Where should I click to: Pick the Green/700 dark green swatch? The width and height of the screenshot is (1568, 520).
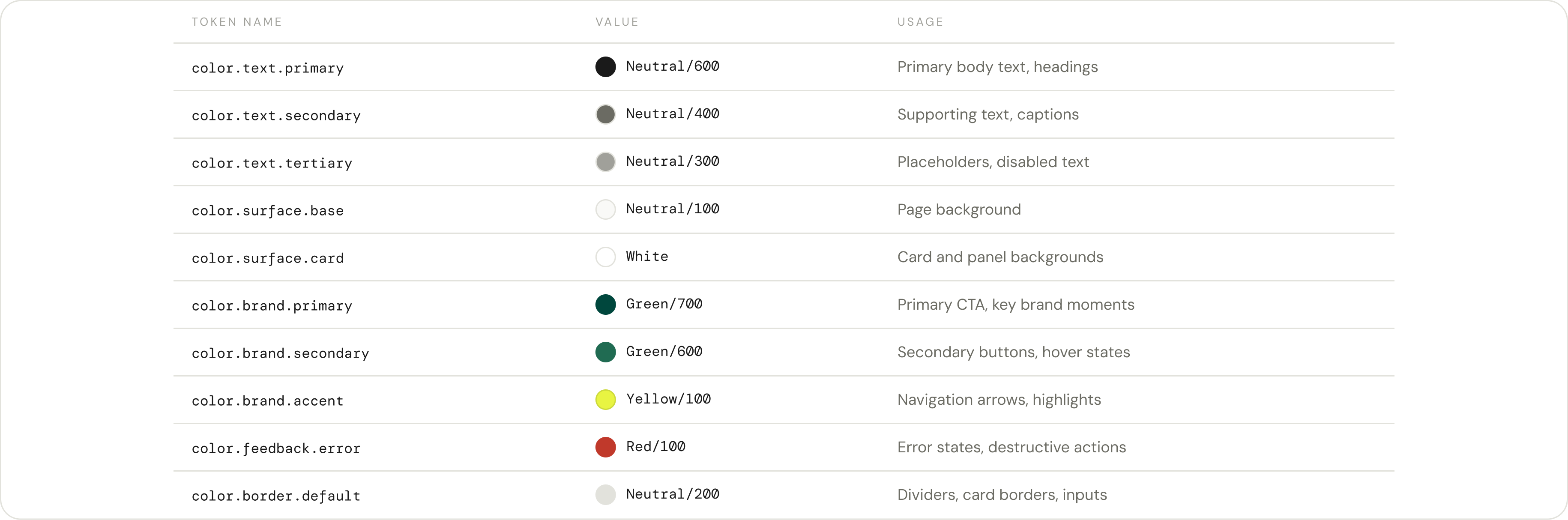[x=605, y=305]
